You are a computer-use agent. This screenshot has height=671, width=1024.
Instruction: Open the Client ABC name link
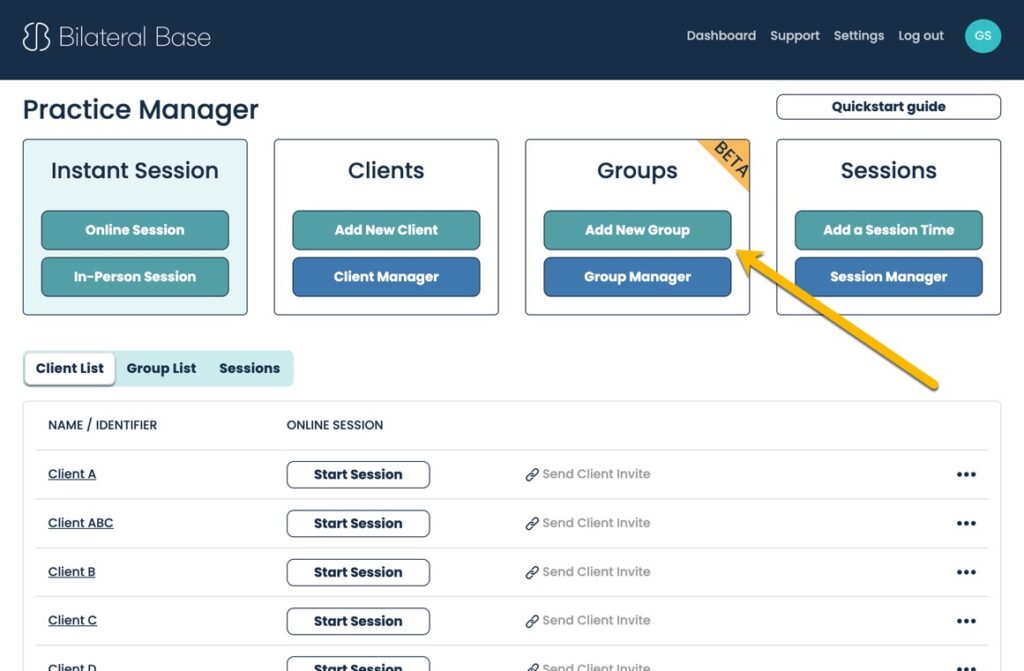click(80, 523)
